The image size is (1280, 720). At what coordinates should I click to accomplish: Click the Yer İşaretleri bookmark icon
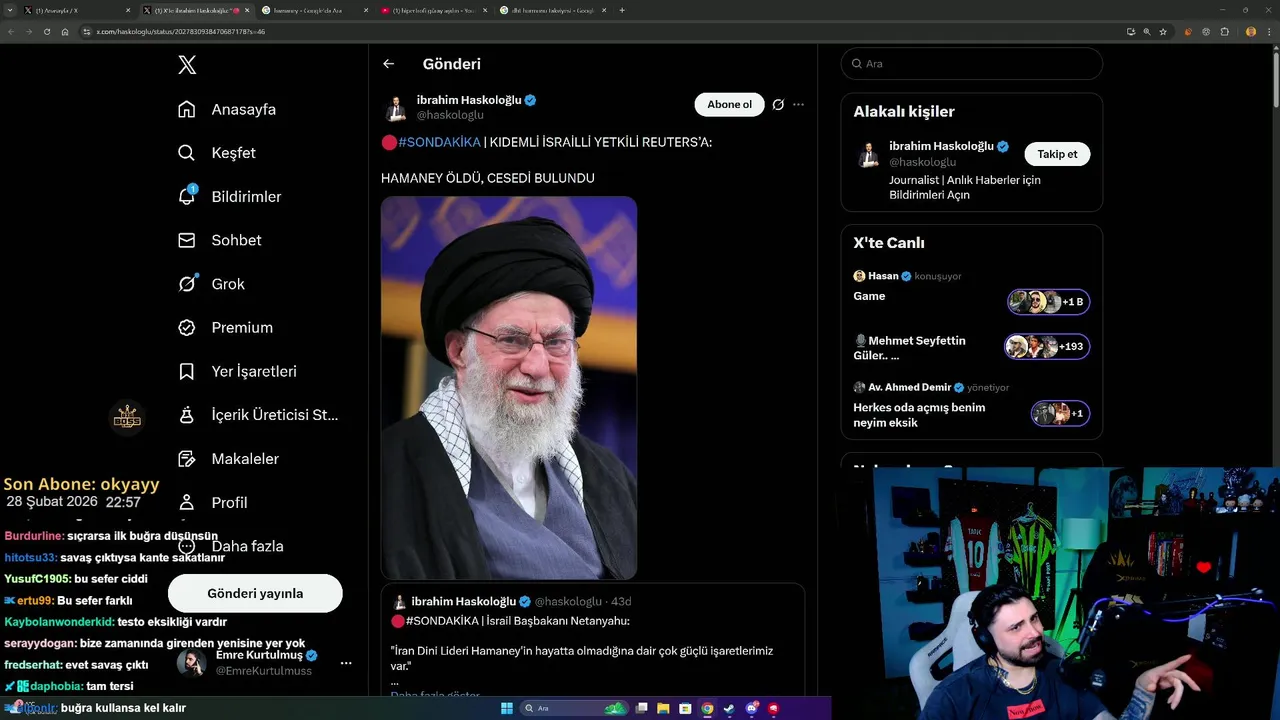coord(187,371)
